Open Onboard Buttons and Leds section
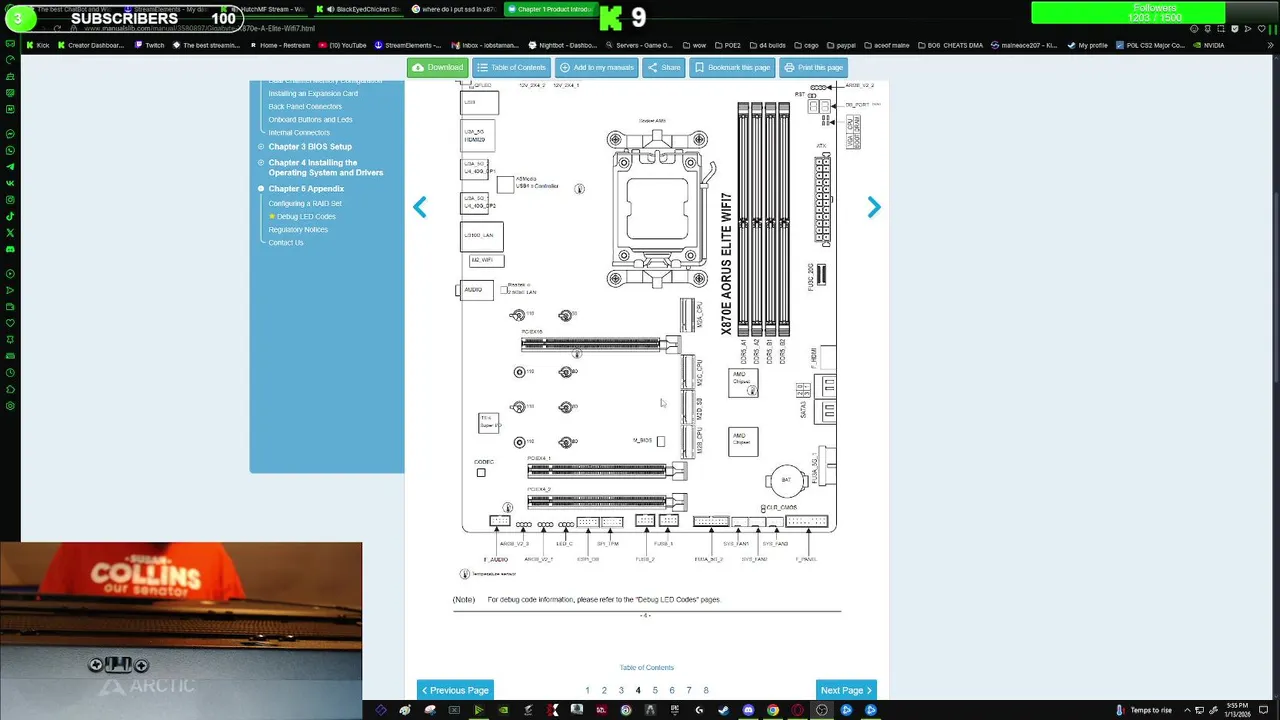This screenshot has height=720, width=1280. [310, 119]
